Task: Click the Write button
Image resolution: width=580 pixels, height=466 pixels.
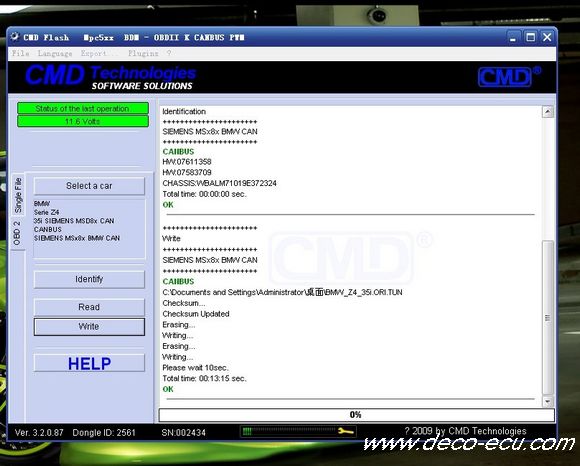Action: point(89,327)
